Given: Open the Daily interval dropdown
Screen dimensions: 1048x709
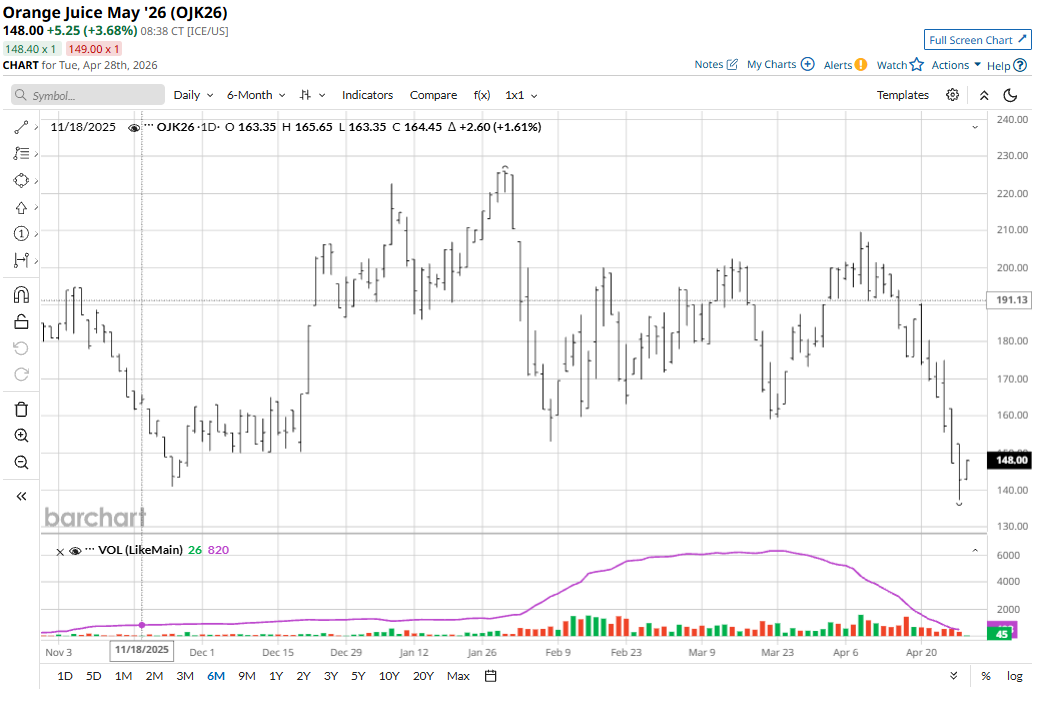Looking at the screenshot, I should point(193,95).
